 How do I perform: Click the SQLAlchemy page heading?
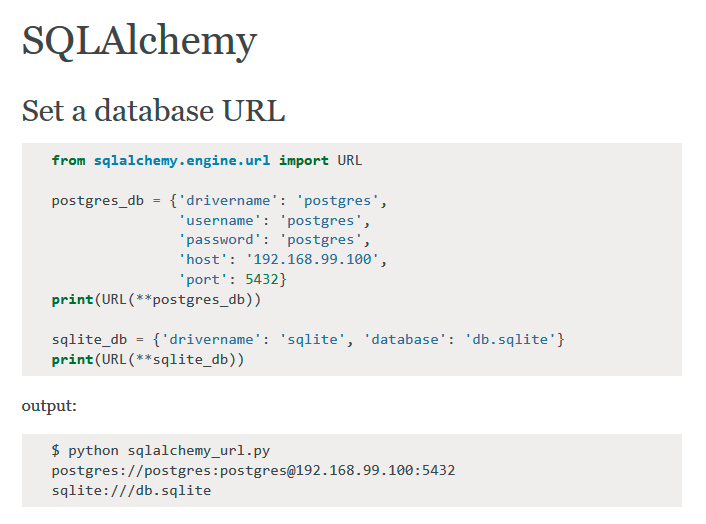coord(139,41)
